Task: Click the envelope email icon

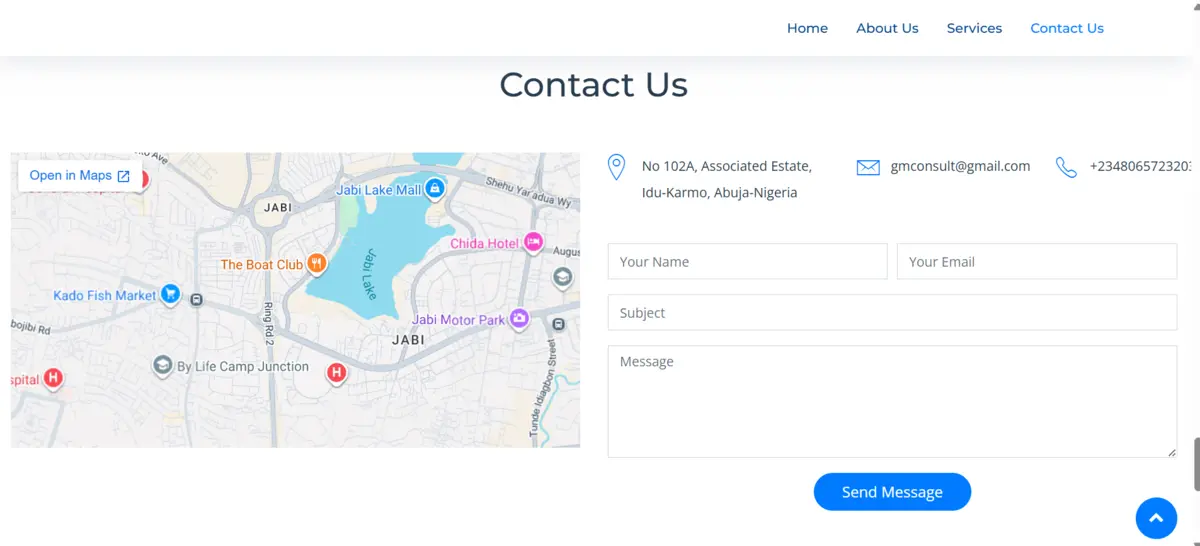Action: tap(868, 167)
